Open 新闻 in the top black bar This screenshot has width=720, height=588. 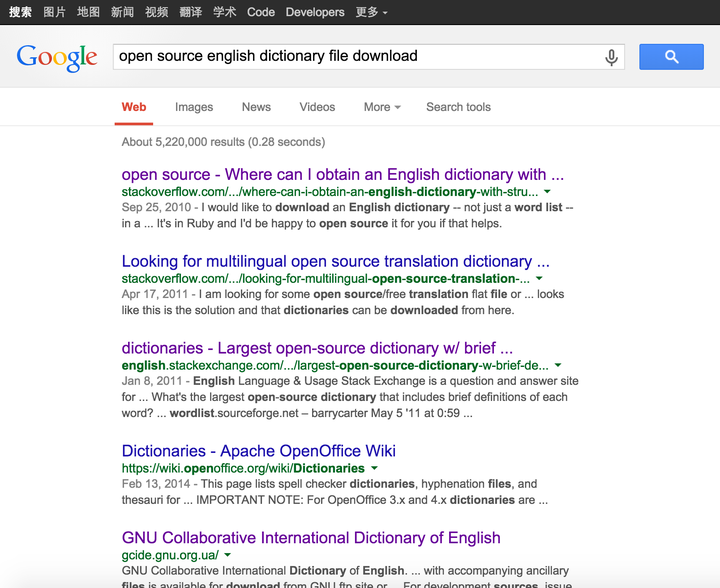click(122, 12)
